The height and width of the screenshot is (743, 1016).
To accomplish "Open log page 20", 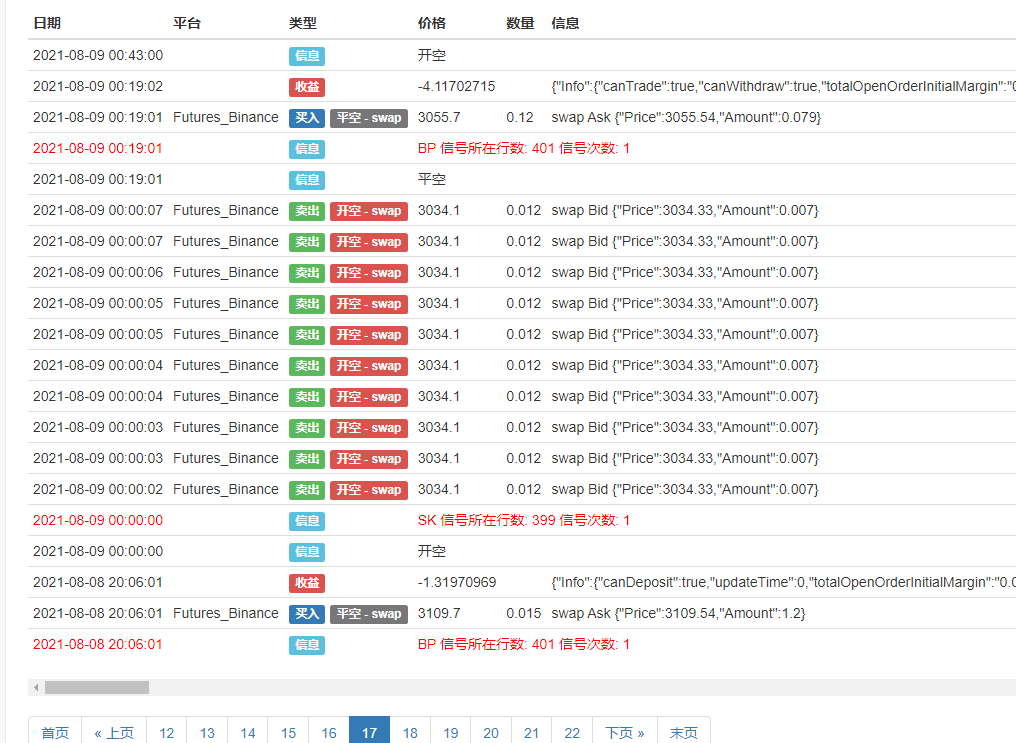I will click(491, 732).
